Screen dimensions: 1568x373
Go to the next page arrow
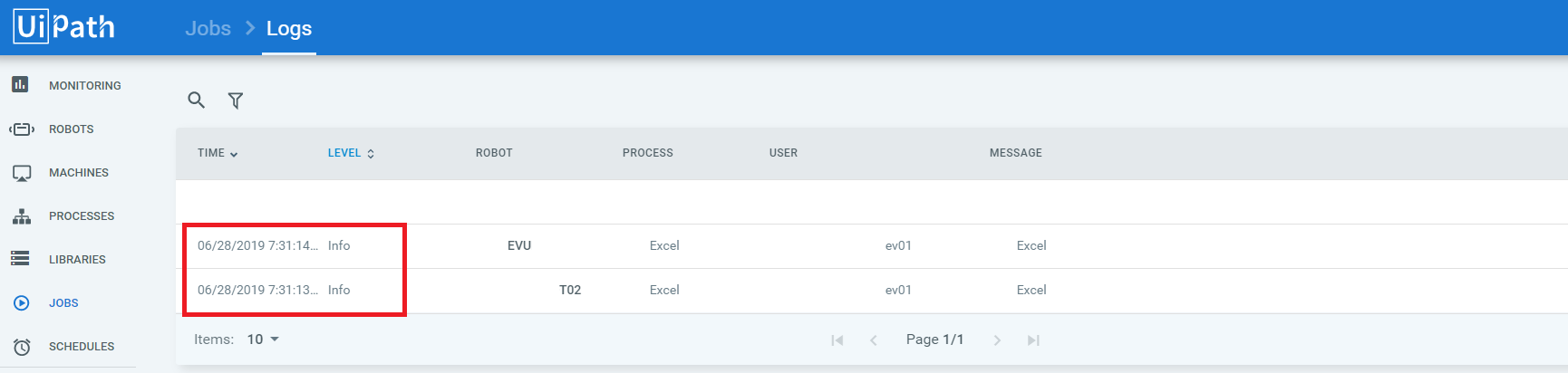click(x=997, y=340)
